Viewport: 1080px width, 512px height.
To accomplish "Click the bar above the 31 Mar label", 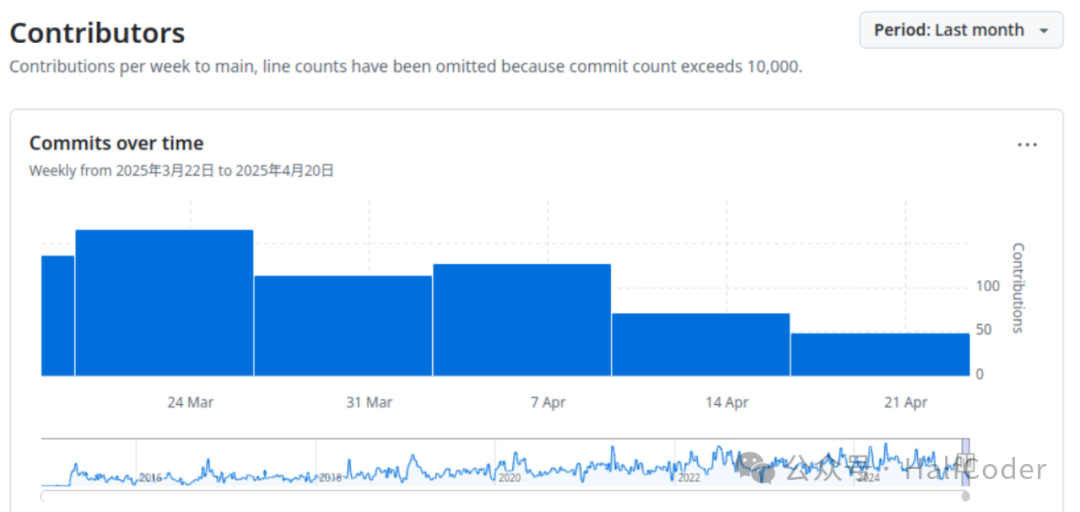I will (343, 326).
